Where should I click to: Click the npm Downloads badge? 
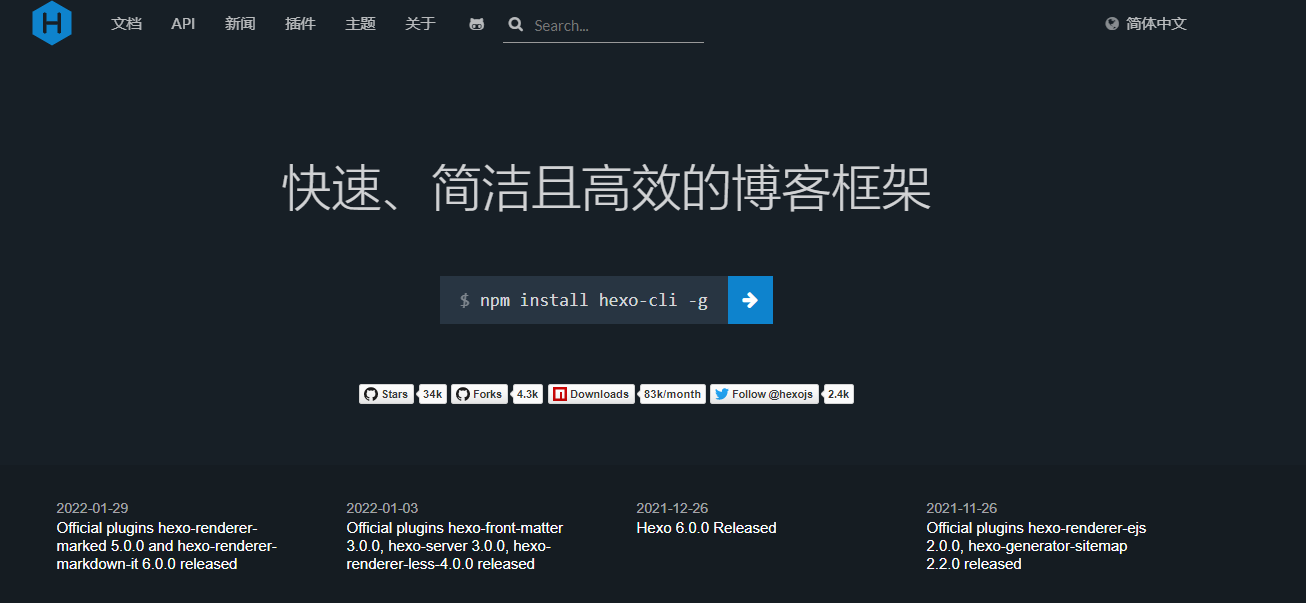coord(591,394)
